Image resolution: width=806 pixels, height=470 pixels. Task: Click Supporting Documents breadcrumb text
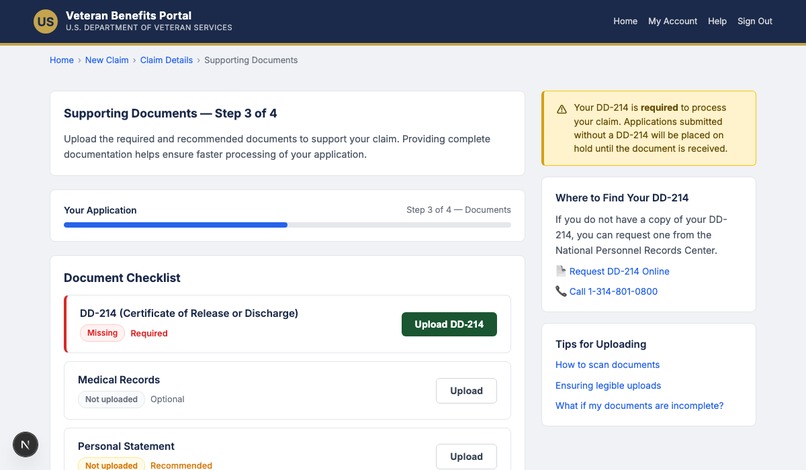(251, 60)
